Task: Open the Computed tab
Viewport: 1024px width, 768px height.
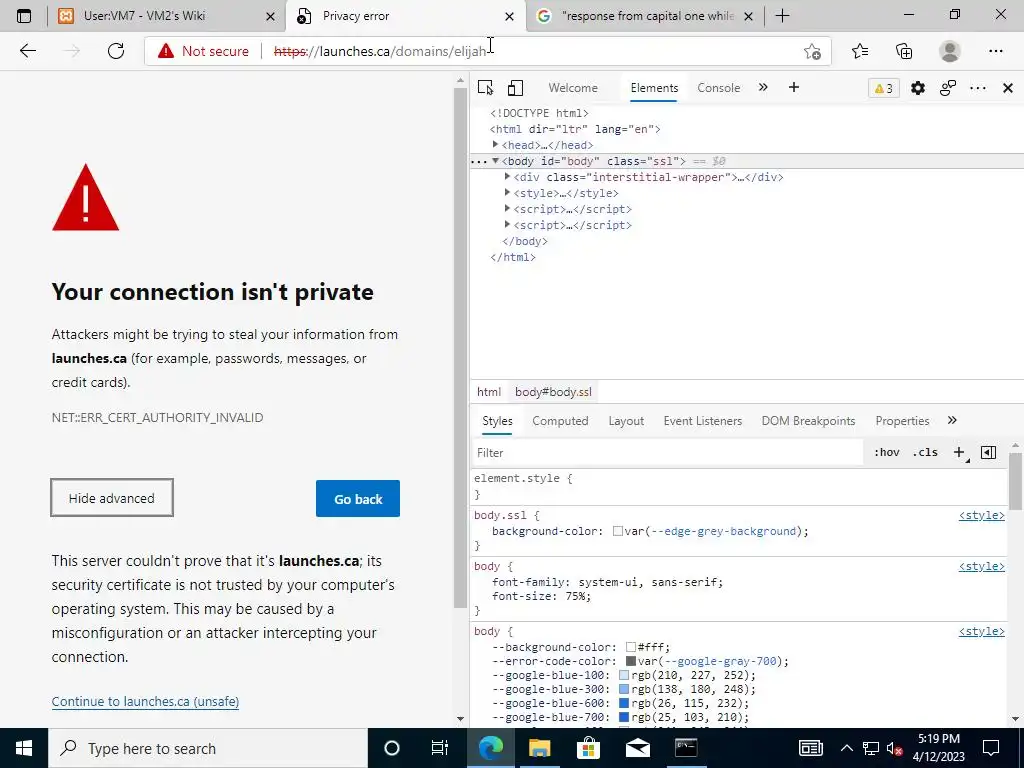Action: pyautogui.click(x=560, y=421)
